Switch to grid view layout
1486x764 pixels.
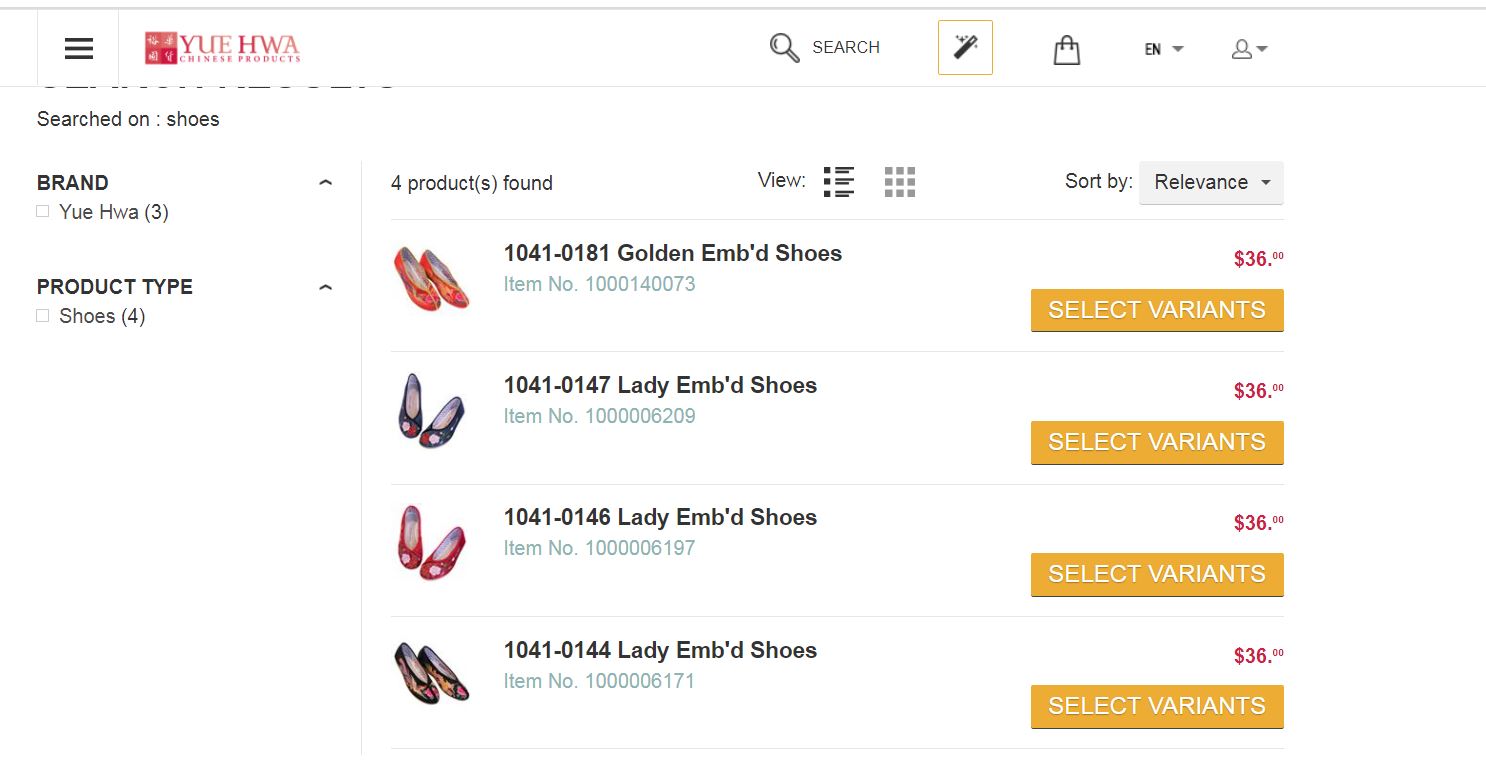point(899,182)
